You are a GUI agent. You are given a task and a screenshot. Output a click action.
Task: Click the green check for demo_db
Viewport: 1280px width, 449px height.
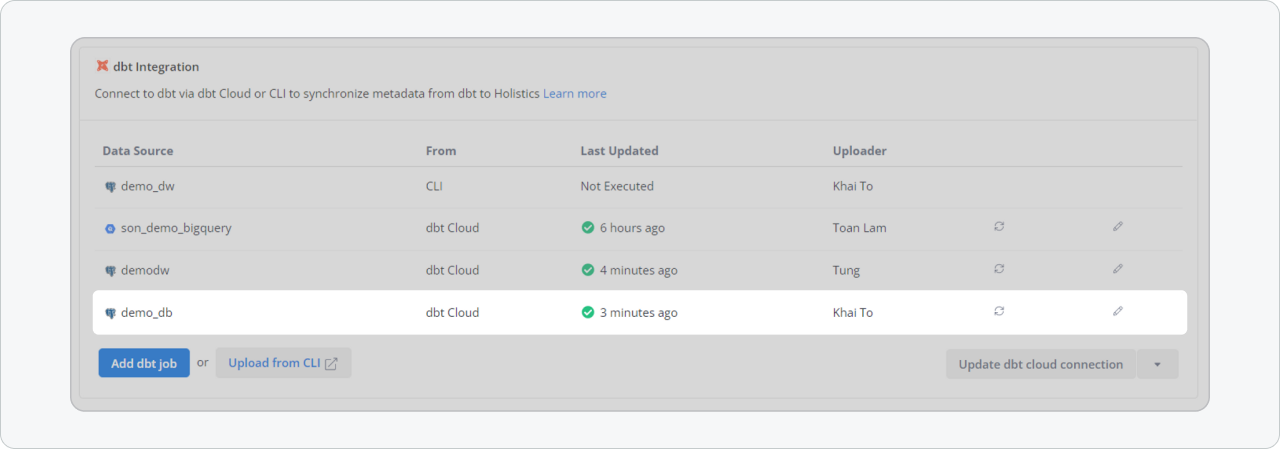coord(588,312)
